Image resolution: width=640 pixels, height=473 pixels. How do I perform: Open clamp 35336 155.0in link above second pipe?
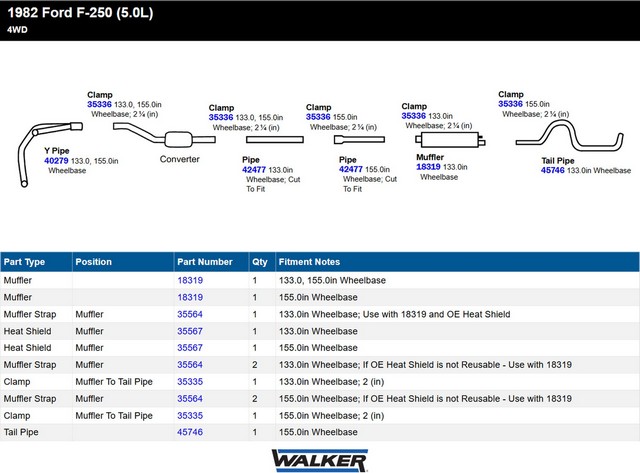coord(318,117)
